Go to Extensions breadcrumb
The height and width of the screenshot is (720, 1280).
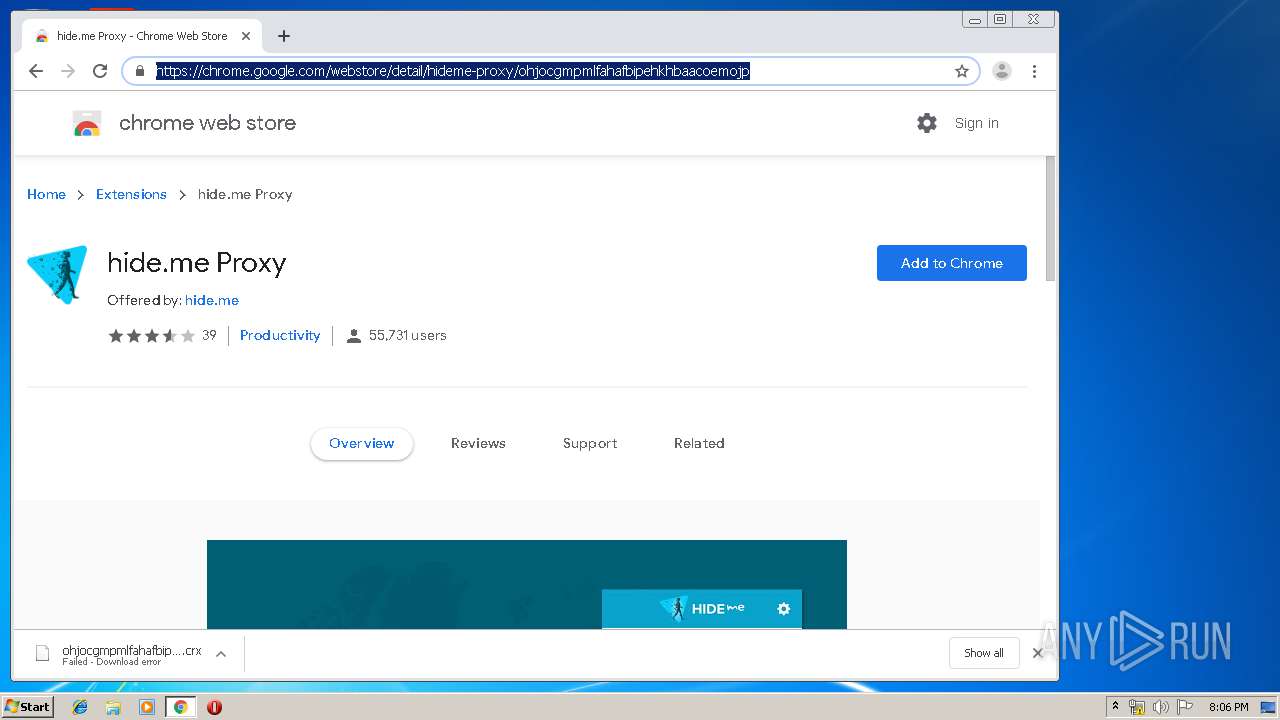coord(131,194)
